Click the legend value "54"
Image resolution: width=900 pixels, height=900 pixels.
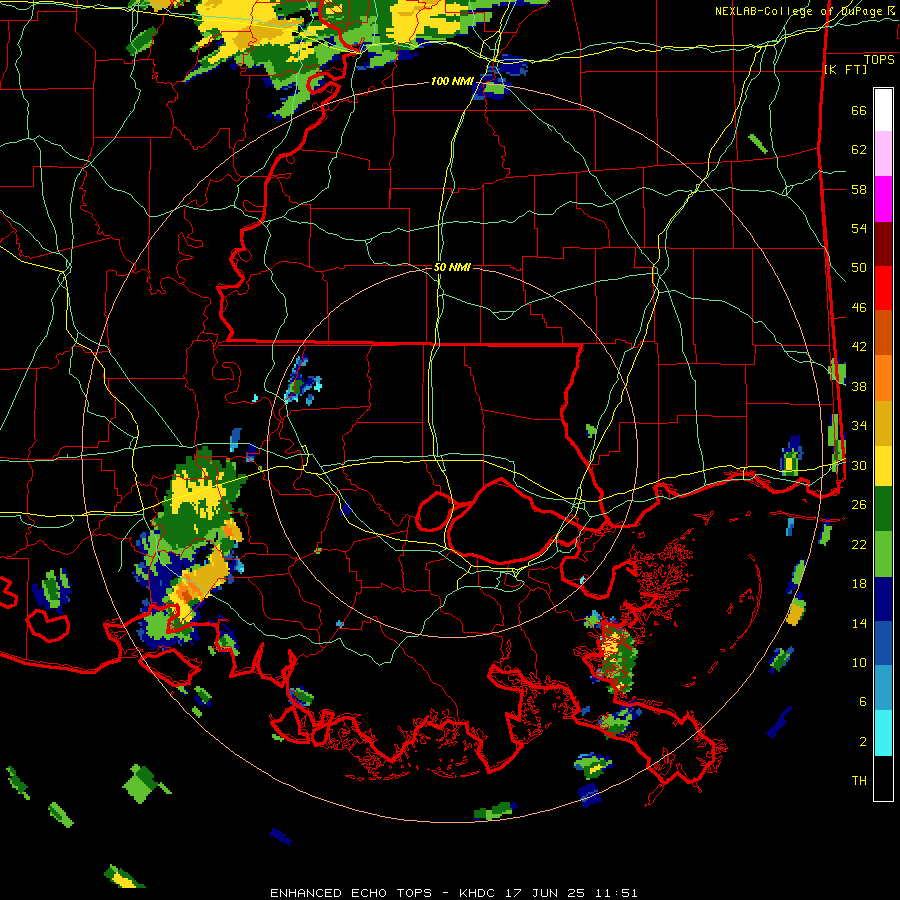click(x=859, y=228)
